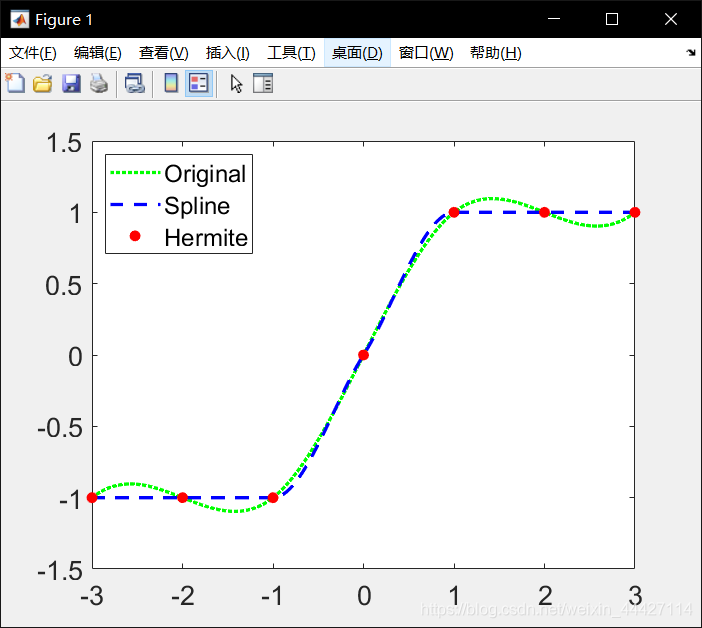Select the Edit Plot arrow tool

[x=236, y=84]
